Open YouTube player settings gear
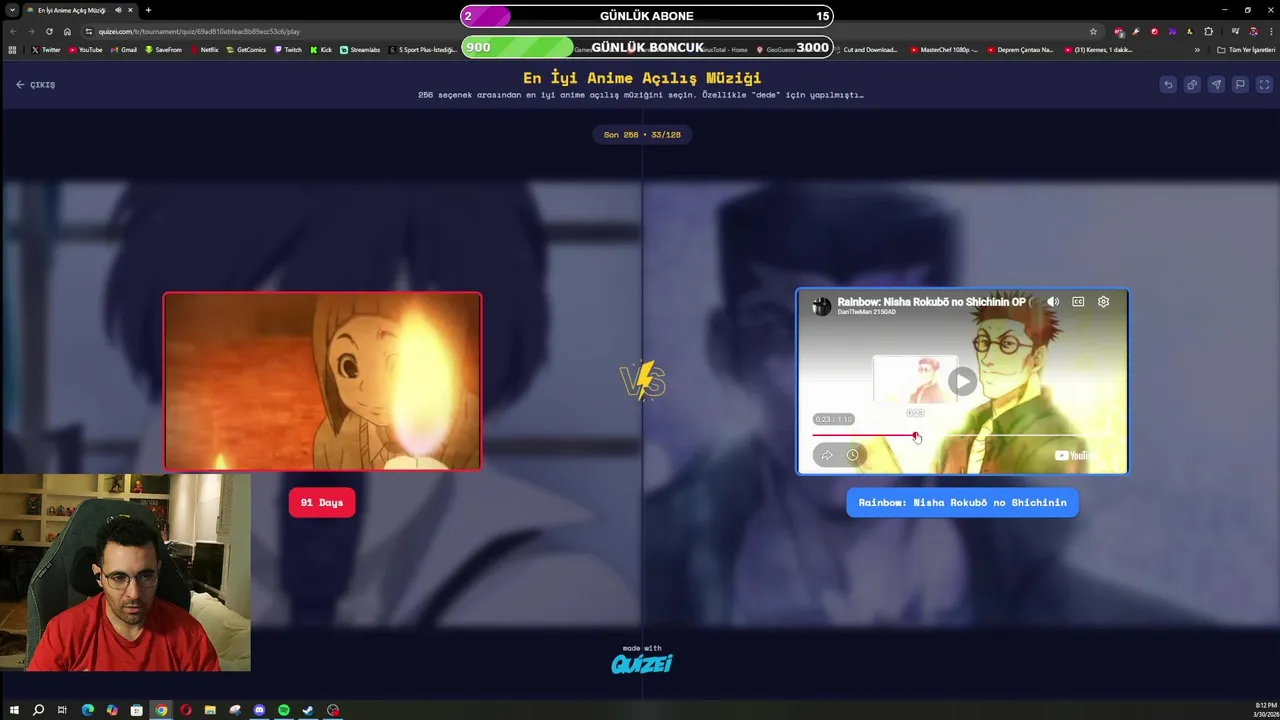 tap(1103, 302)
